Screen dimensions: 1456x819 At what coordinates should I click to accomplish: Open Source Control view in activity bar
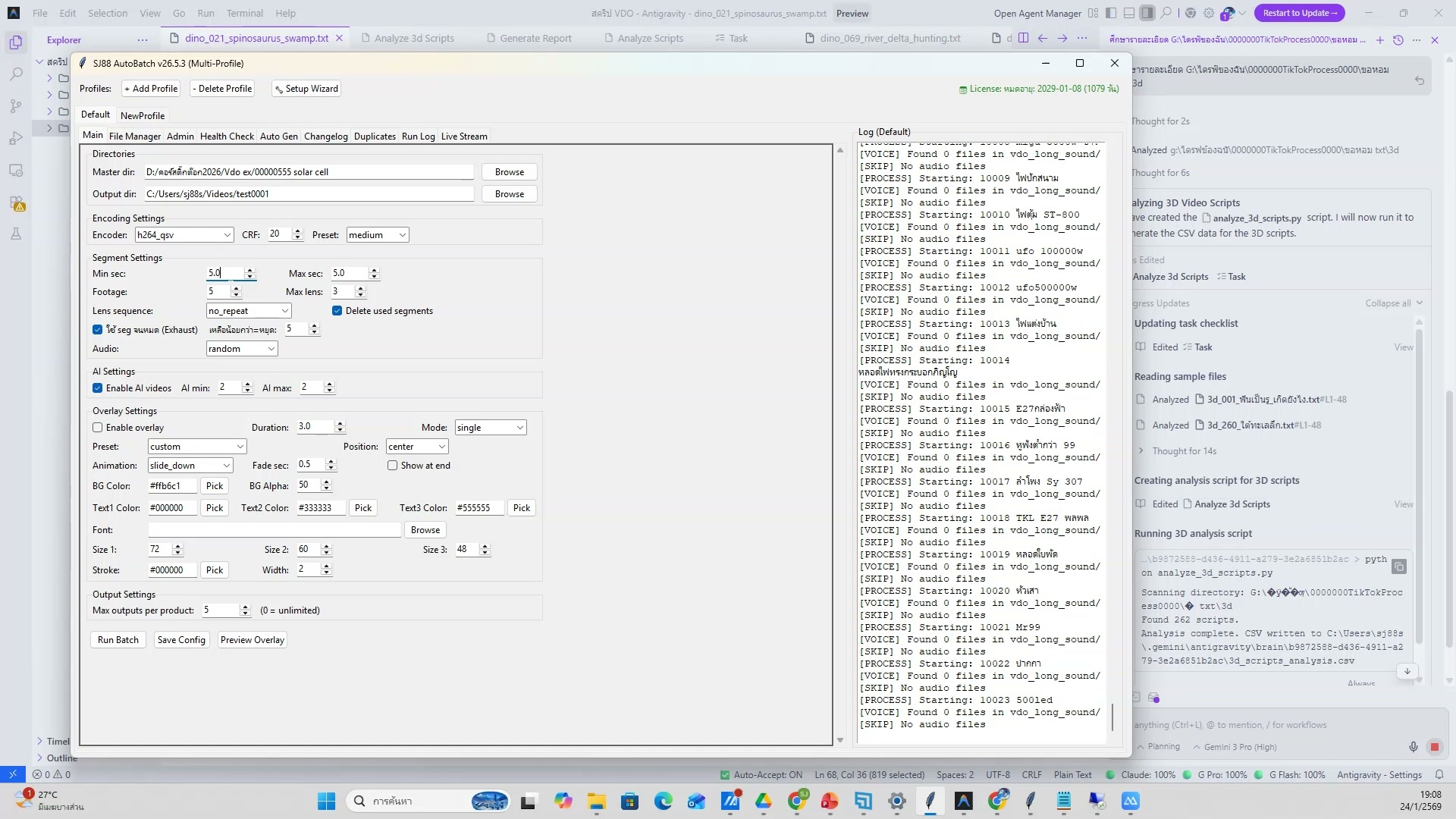coord(16,106)
